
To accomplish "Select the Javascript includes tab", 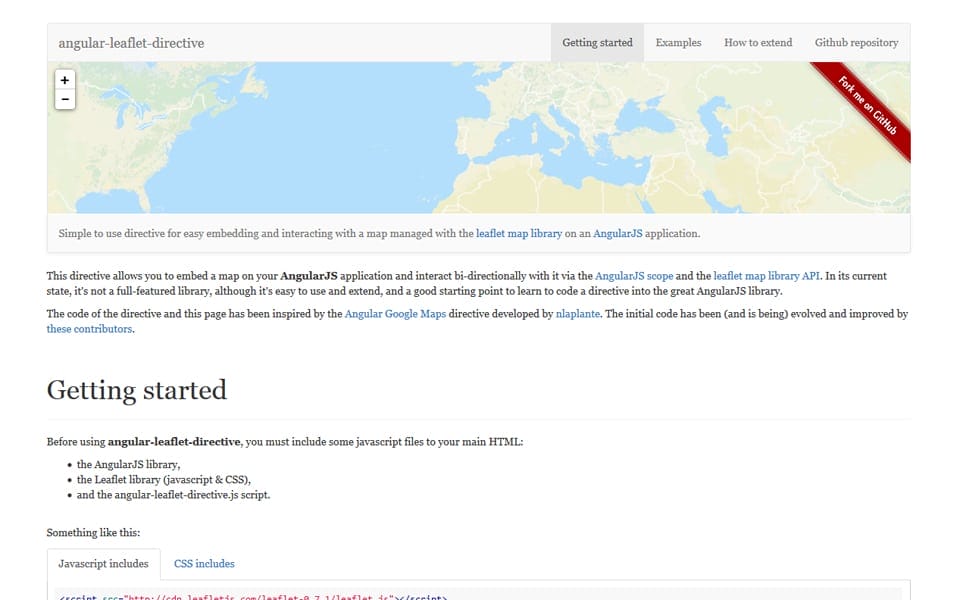I will [103, 564].
